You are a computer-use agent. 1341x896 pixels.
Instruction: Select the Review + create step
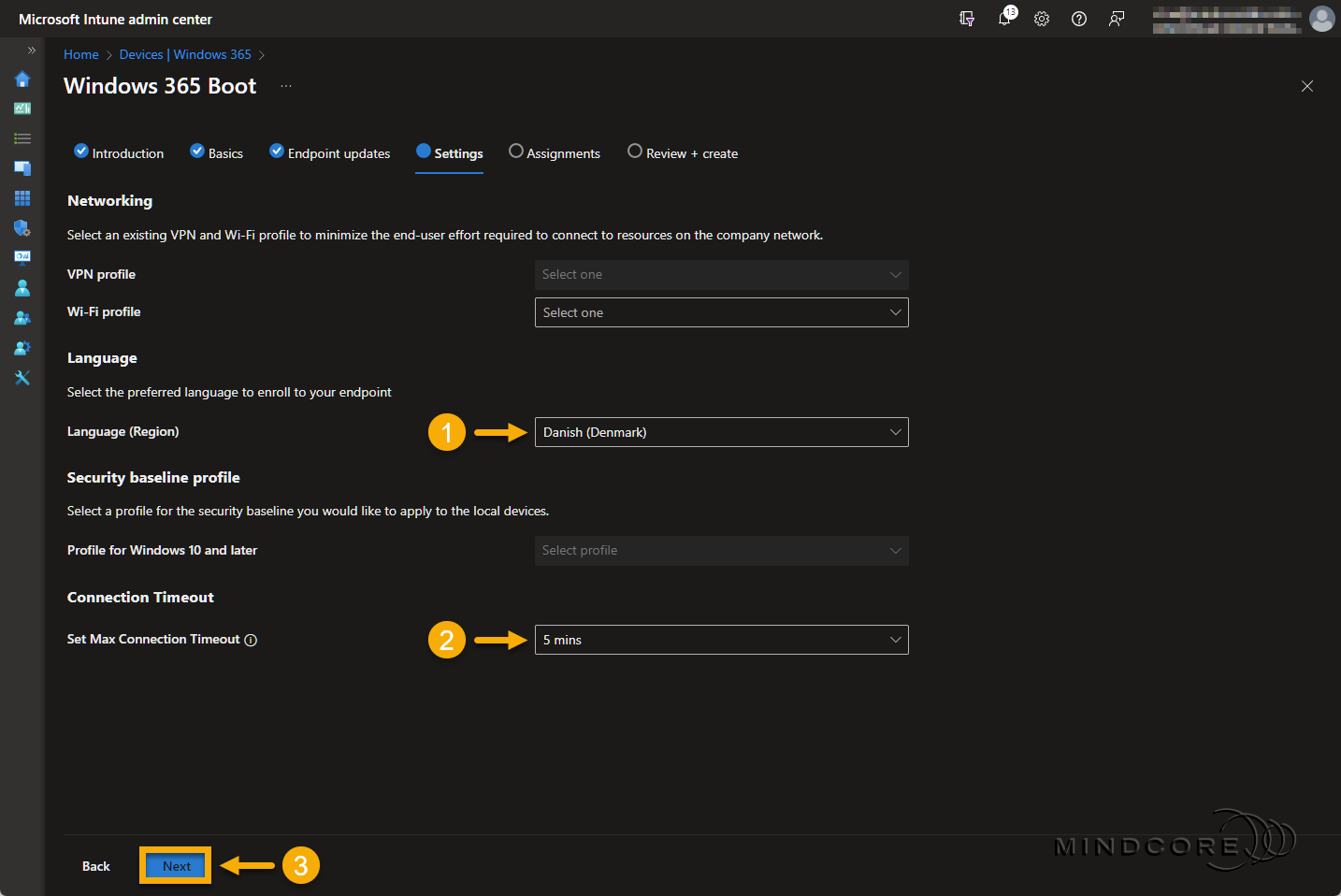click(x=683, y=153)
